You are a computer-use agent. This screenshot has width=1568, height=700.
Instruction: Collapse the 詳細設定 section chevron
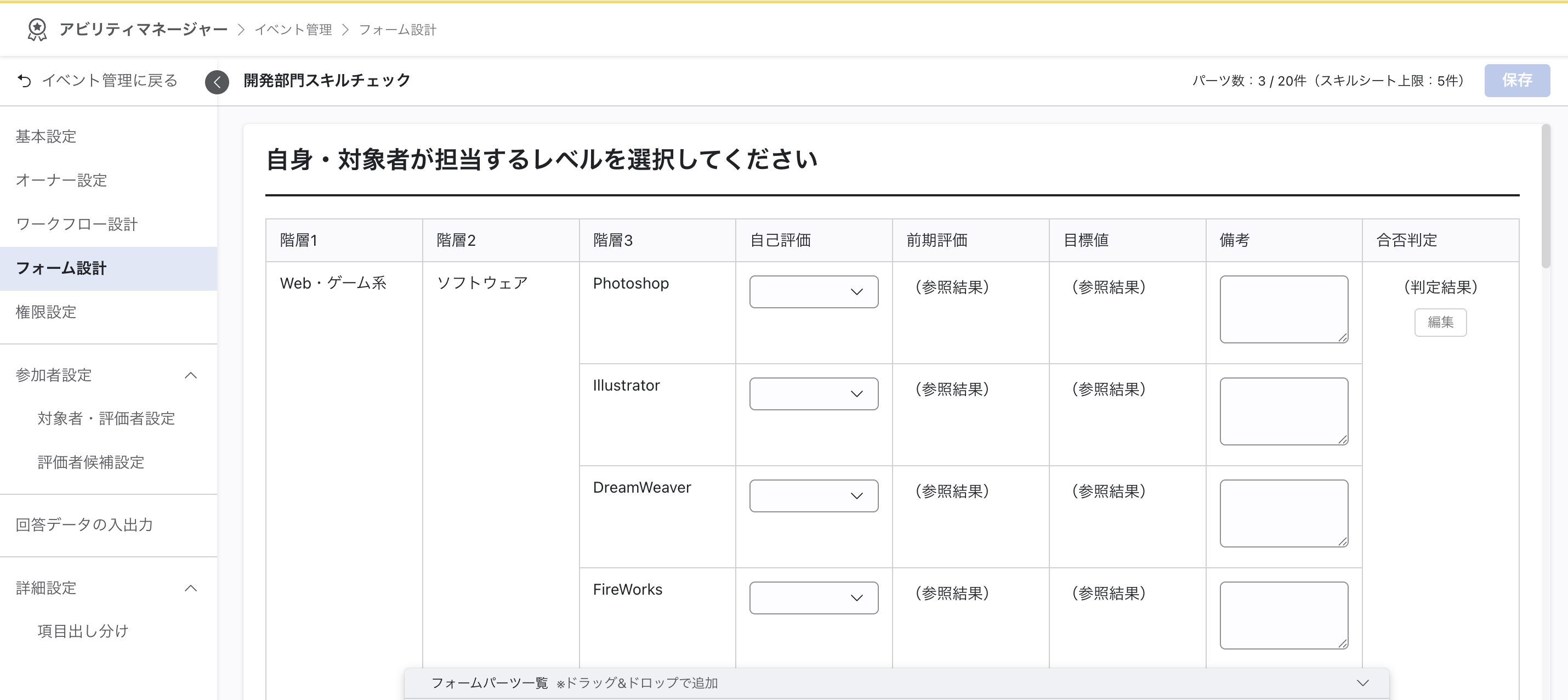pos(191,588)
